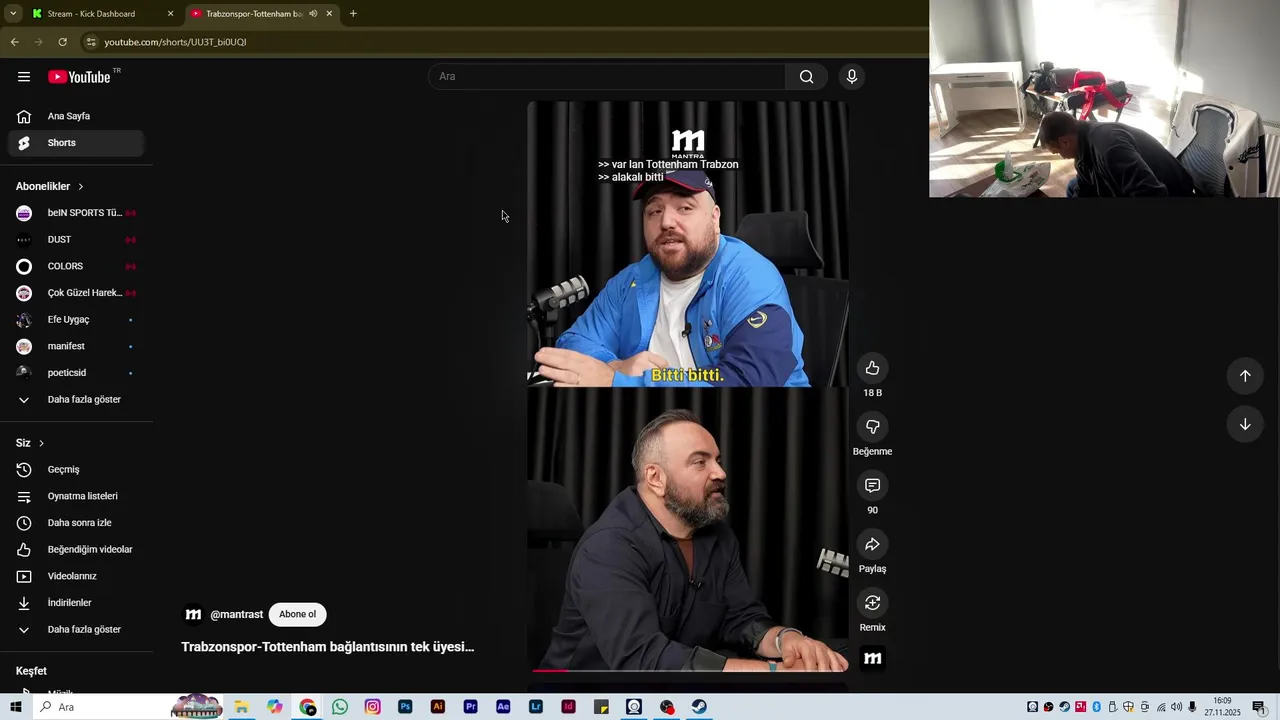Navigate back in the browser
Viewport: 1280px width, 720px height.
14,42
